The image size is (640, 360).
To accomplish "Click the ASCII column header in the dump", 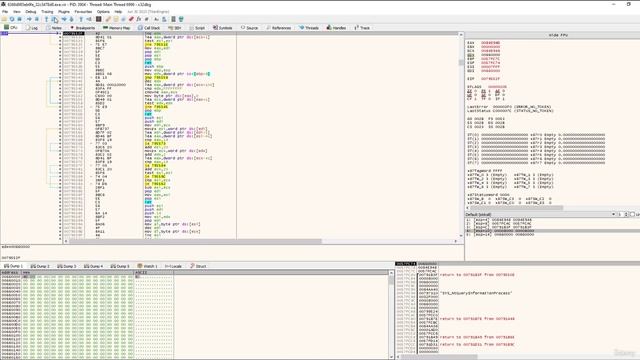I will click(154, 272).
